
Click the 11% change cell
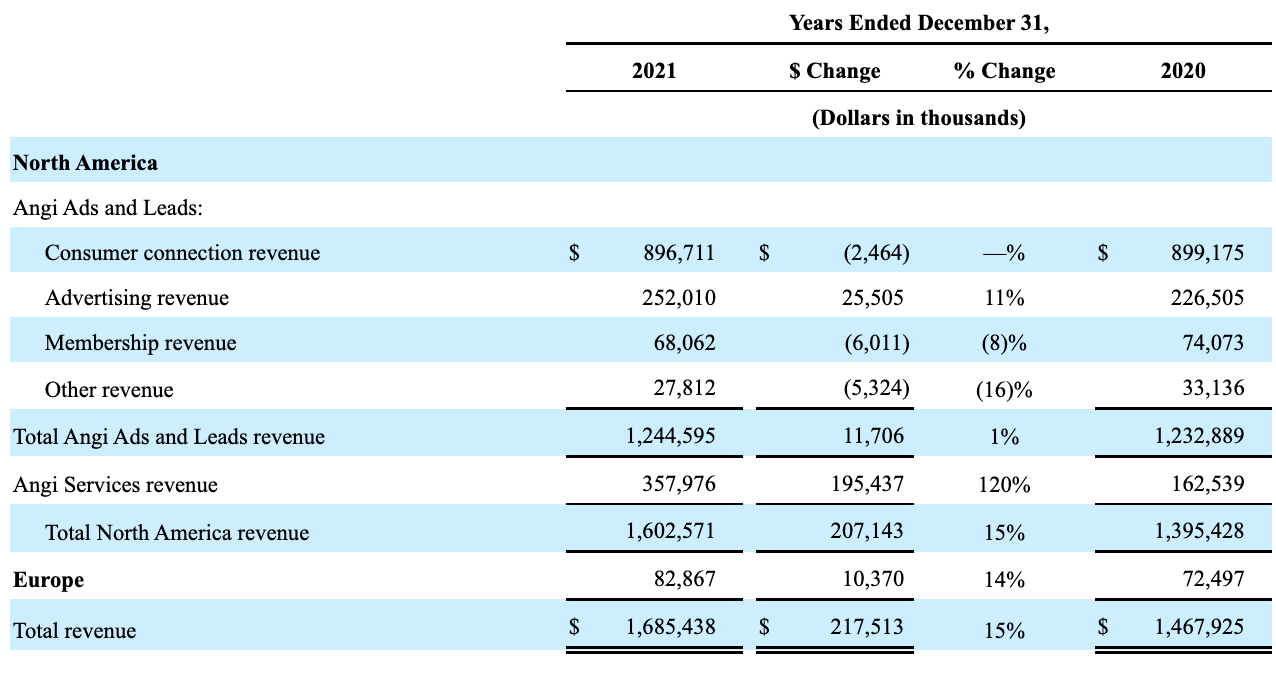[x=1004, y=298]
